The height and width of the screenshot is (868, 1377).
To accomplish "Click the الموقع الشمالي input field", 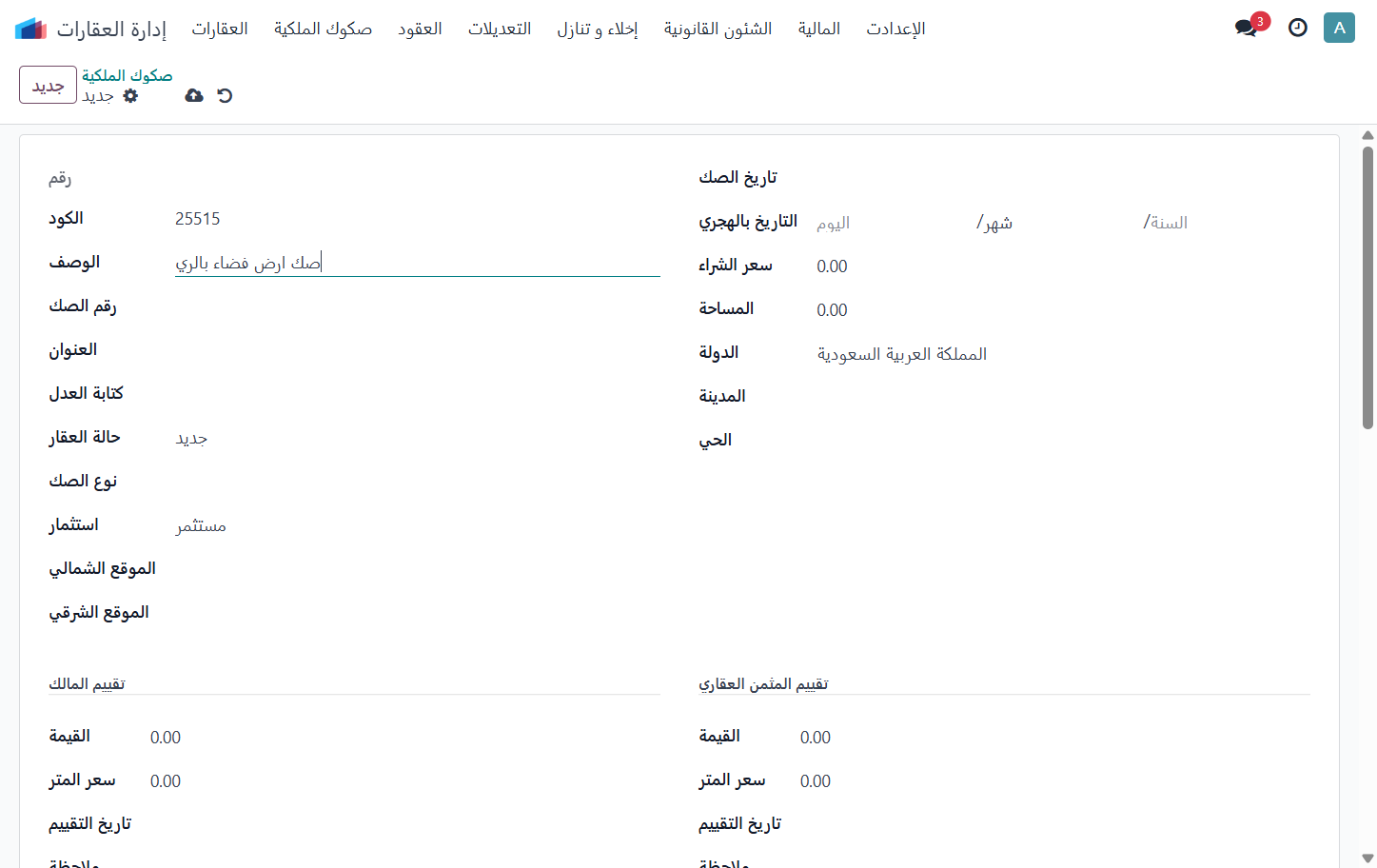I will pyautogui.click(x=418, y=569).
